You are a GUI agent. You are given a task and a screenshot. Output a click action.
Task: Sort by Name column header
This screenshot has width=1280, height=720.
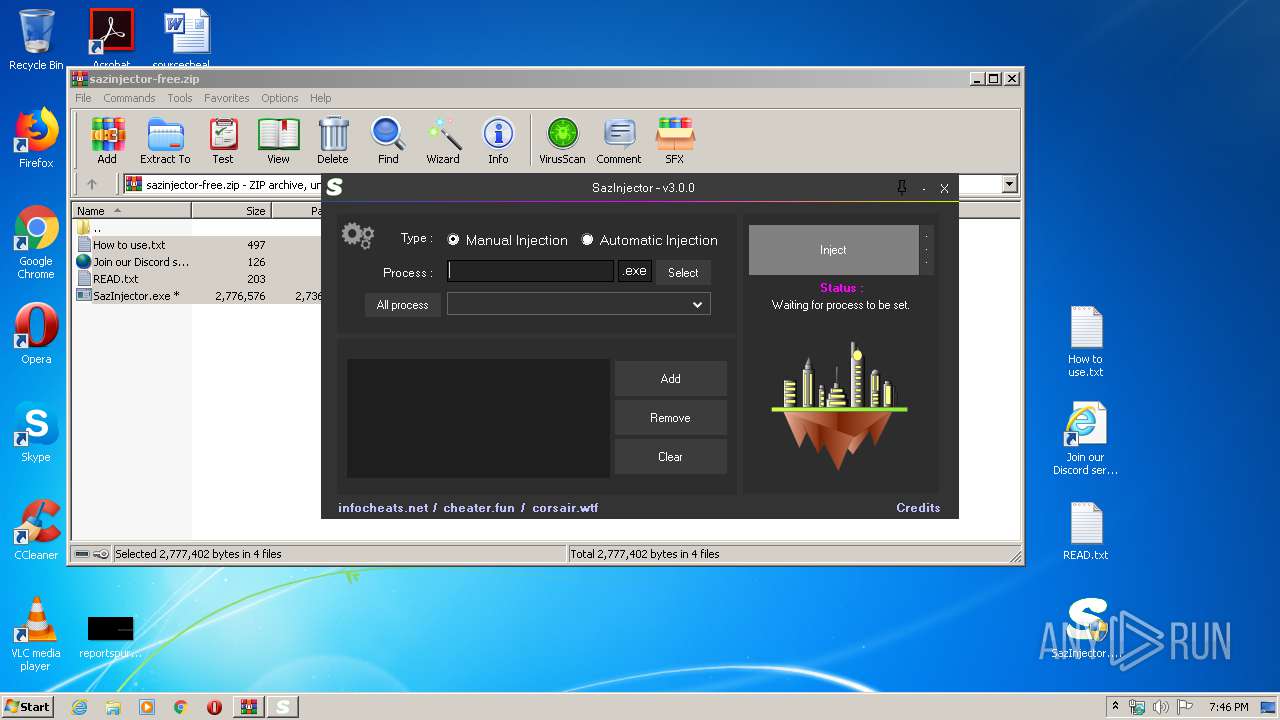click(x=133, y=211)
